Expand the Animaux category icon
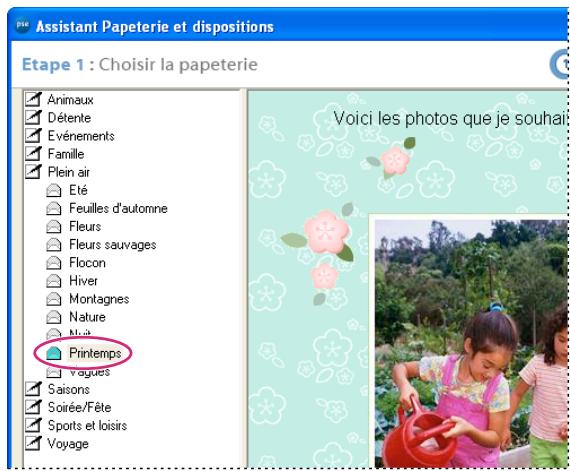Image resolution: width=570 pixels, height=471 pixels. point(33,100)
